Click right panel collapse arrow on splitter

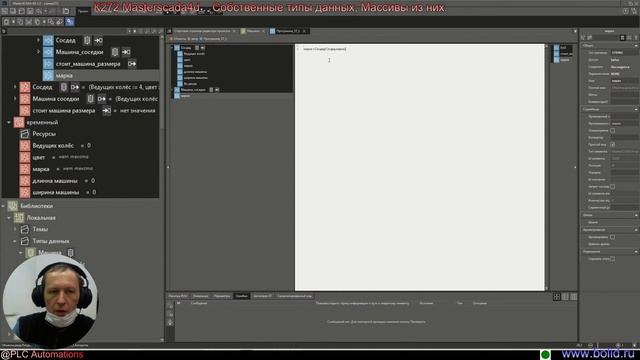pyautogui.click(x=576, y=167)
